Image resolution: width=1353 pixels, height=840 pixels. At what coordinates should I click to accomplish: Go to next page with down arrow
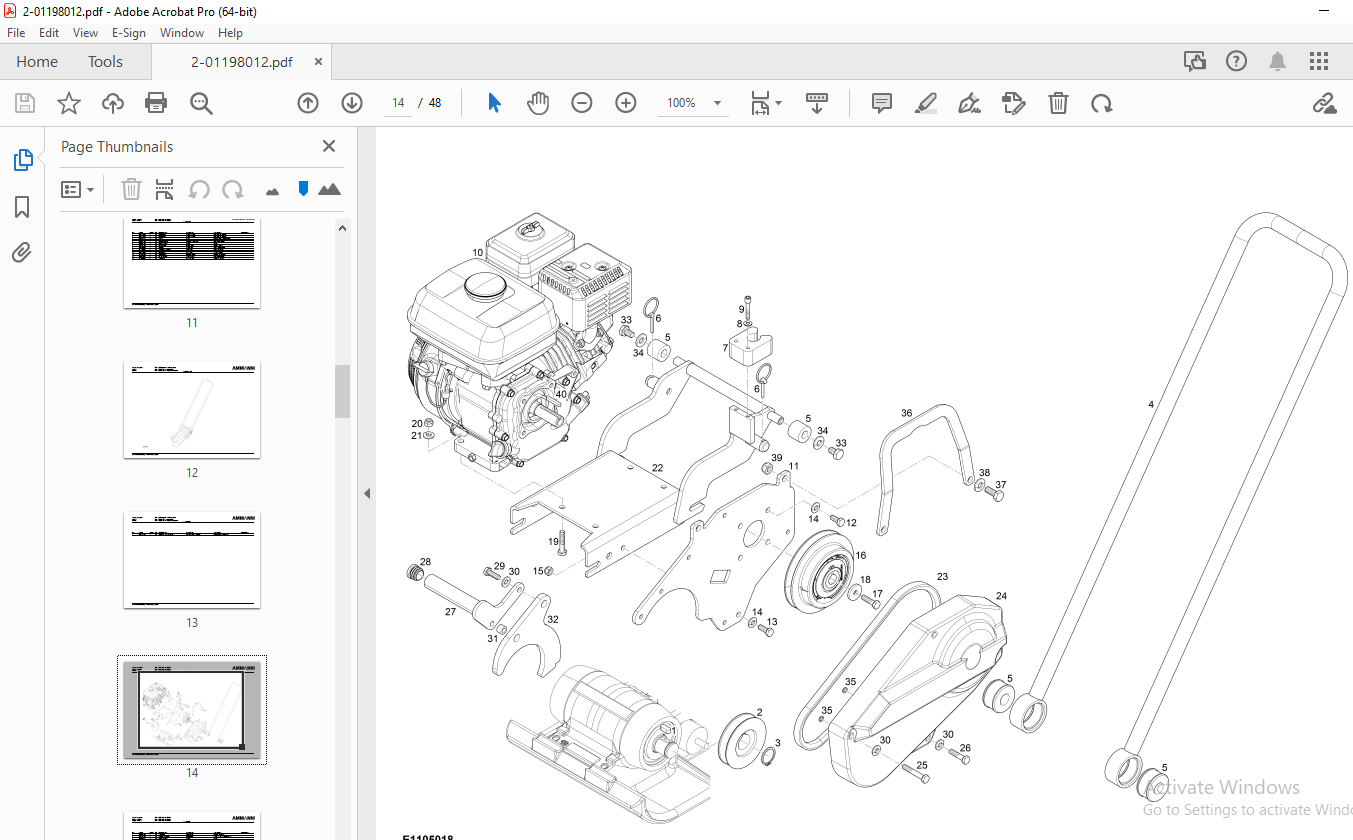[352, 103]
